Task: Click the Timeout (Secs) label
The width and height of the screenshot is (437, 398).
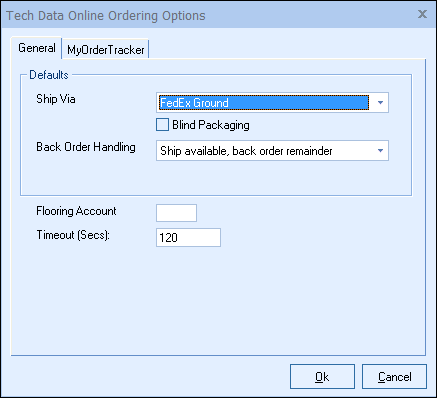Action: (73, 235)
